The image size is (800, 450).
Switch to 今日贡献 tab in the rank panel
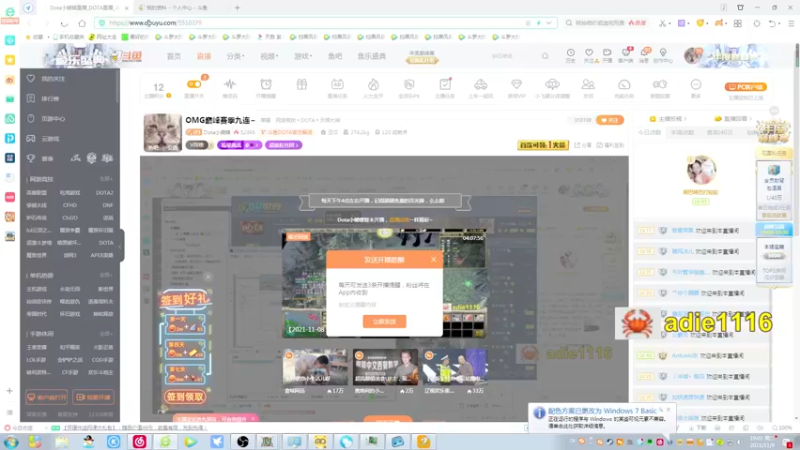pyautogui.click(x=649, y=133)
